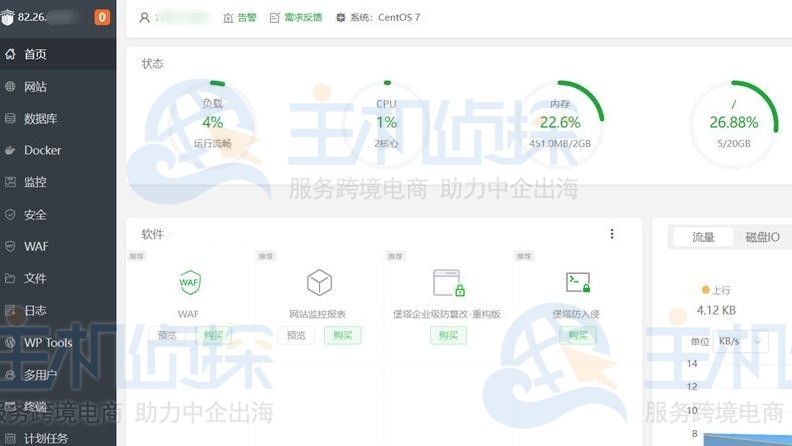This screenshot has width=792, height=446.
Task: Click the WAF shield software icon
Action: [x=189, y=282]
